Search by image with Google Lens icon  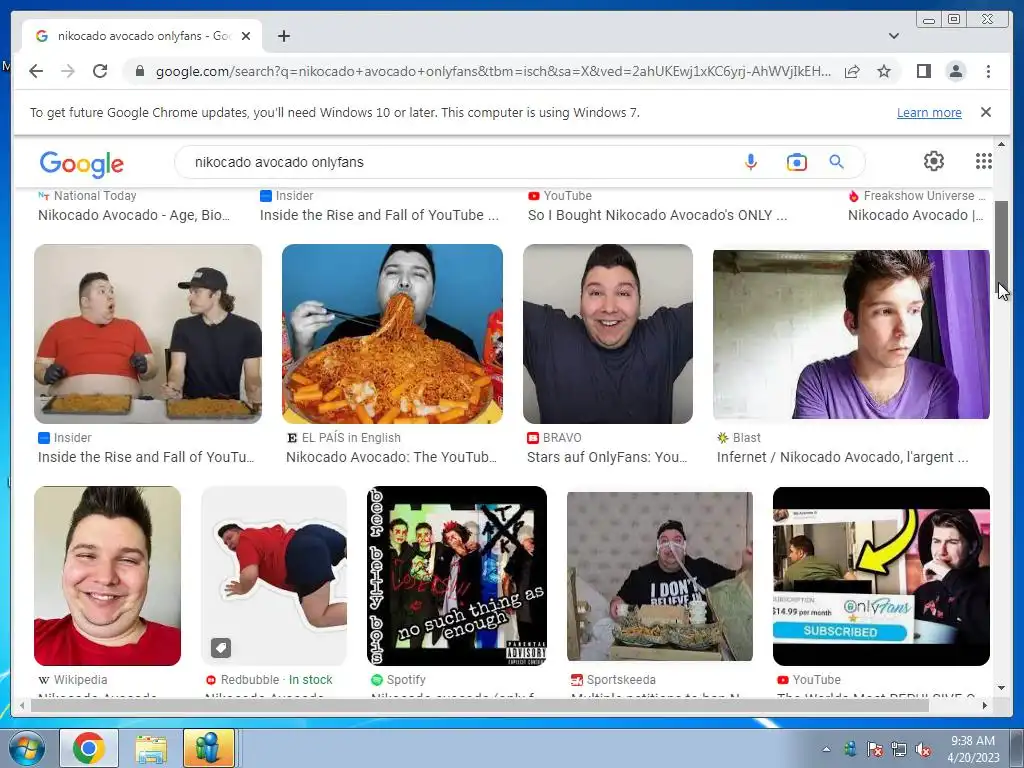pos(797,162)
